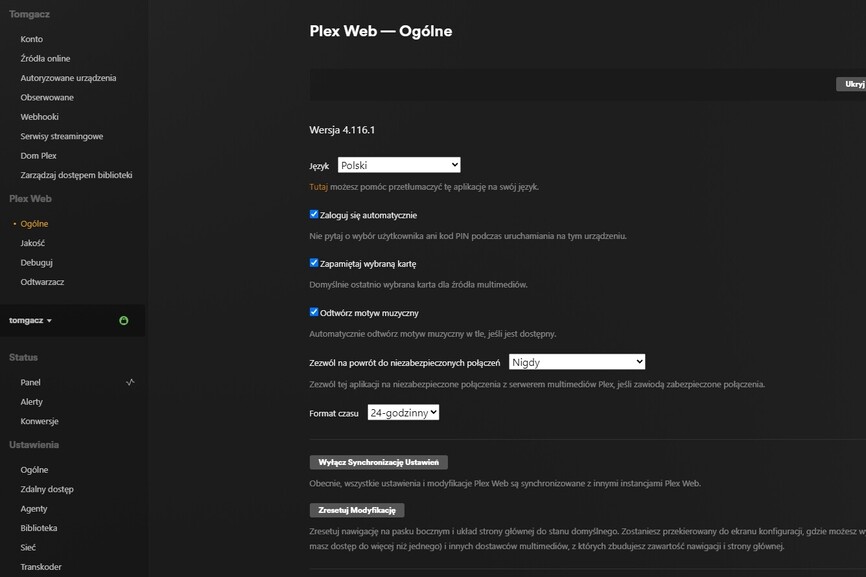Click the Ukryj button
Image resolution: width=866 pixels, height=577 pixels.
pyautogui.click(x=852, y=84)
